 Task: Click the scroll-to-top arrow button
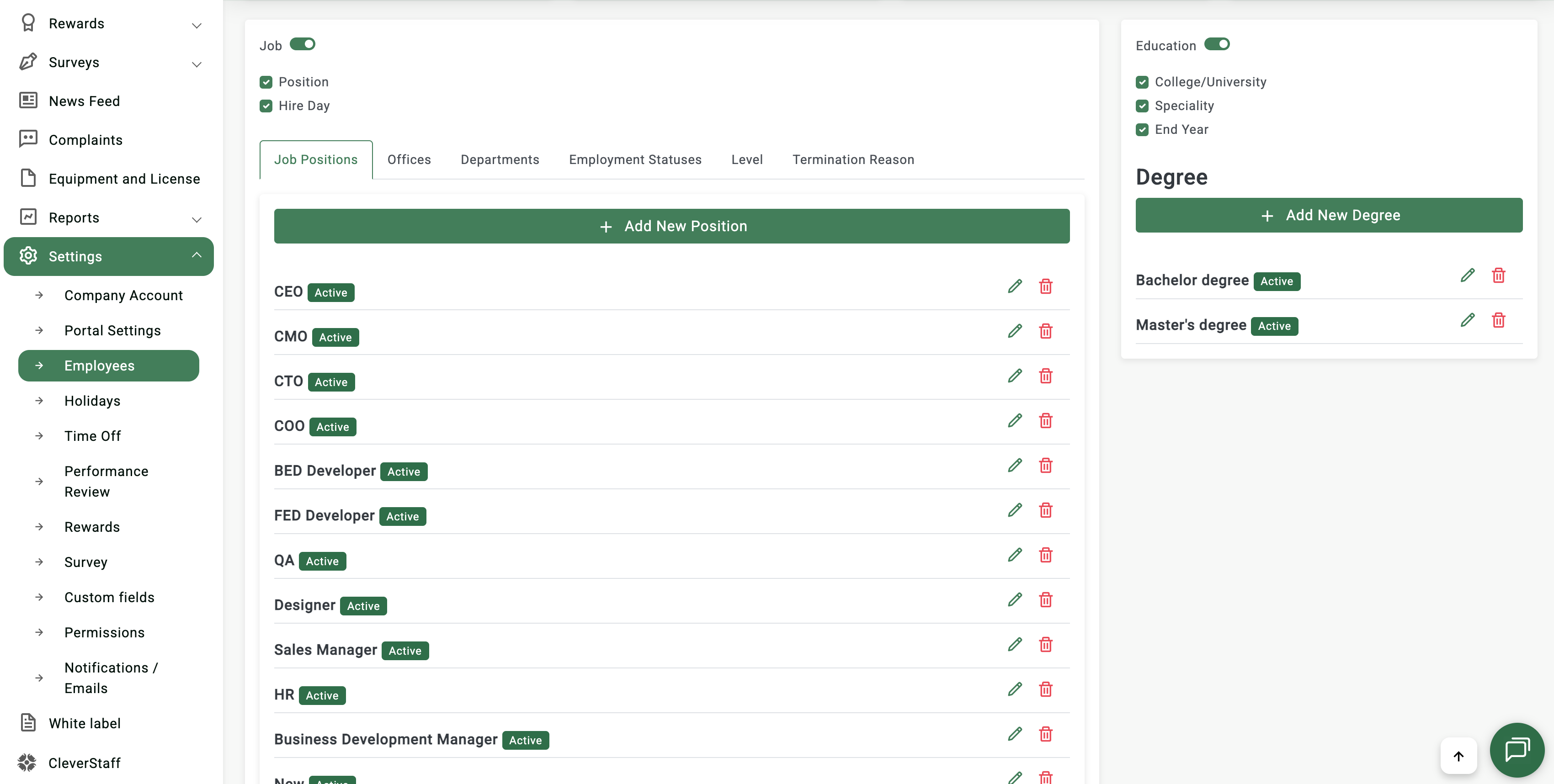coord(1458,756)
